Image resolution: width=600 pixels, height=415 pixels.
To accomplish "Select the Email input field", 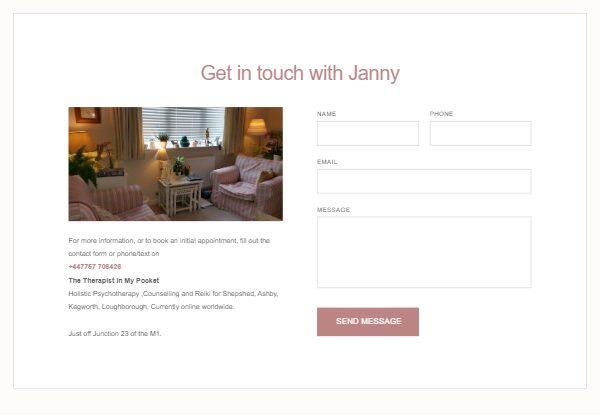I will point(424,181).
